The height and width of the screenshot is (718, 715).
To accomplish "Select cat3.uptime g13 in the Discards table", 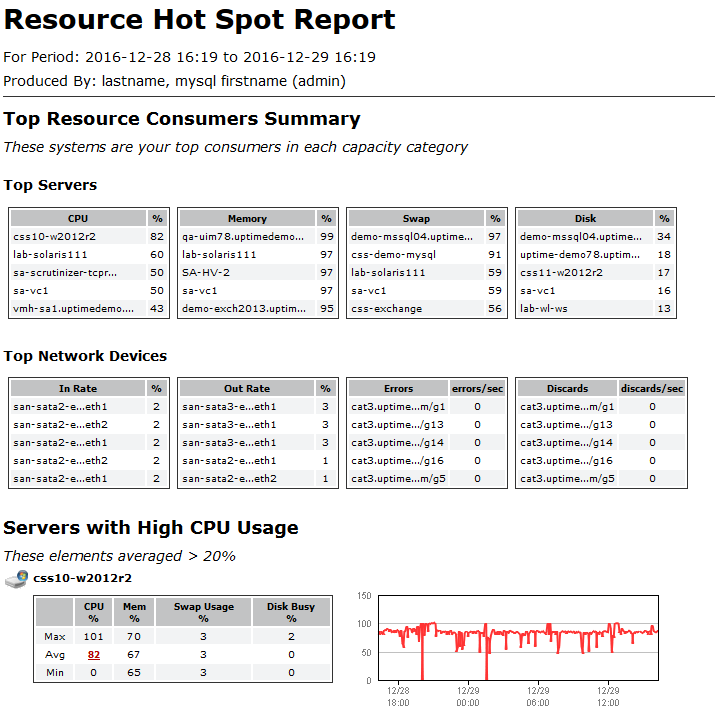I will click(x=566, y=424).
